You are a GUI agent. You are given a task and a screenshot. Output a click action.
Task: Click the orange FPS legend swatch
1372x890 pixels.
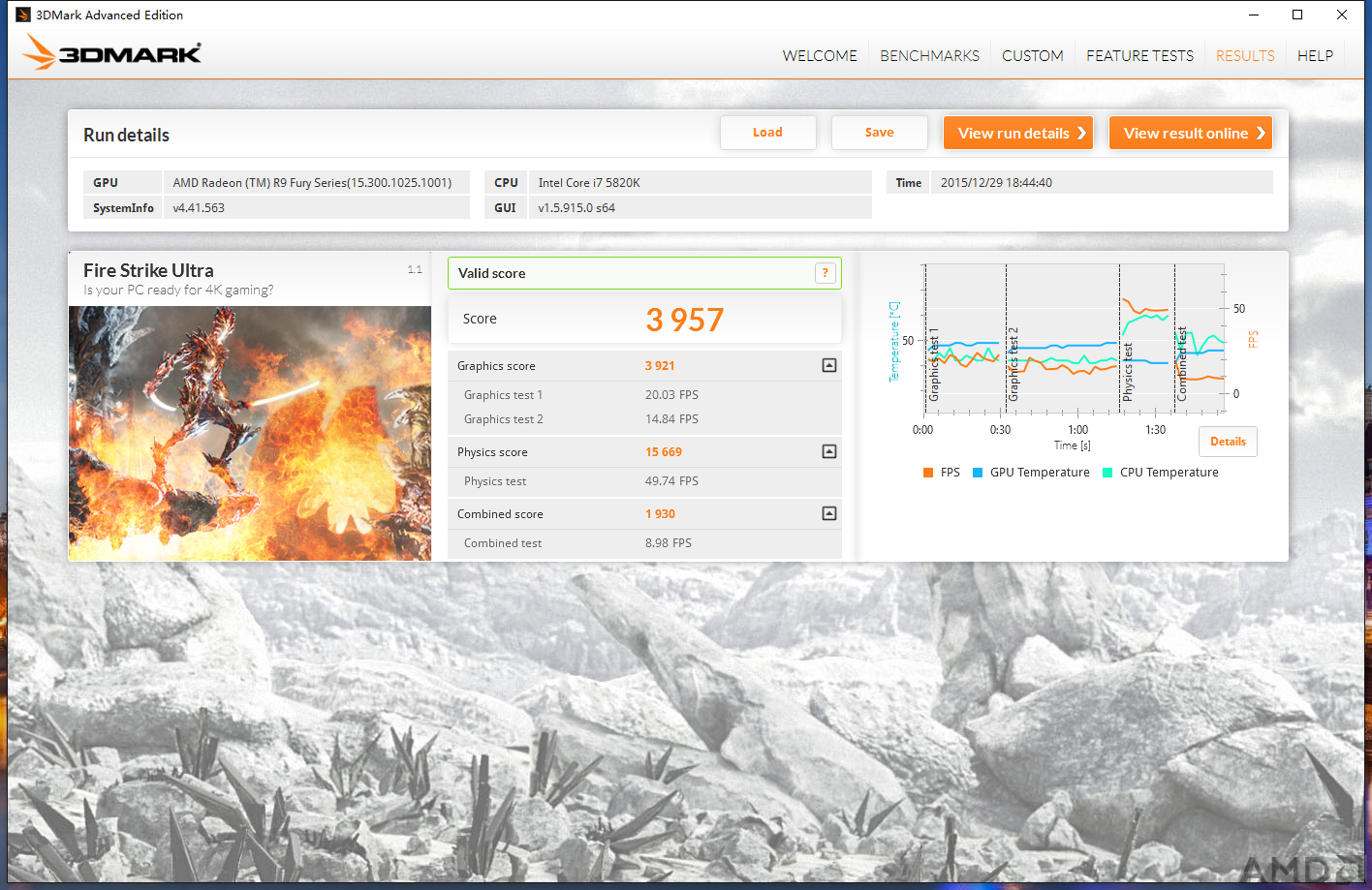pos(928,473)
